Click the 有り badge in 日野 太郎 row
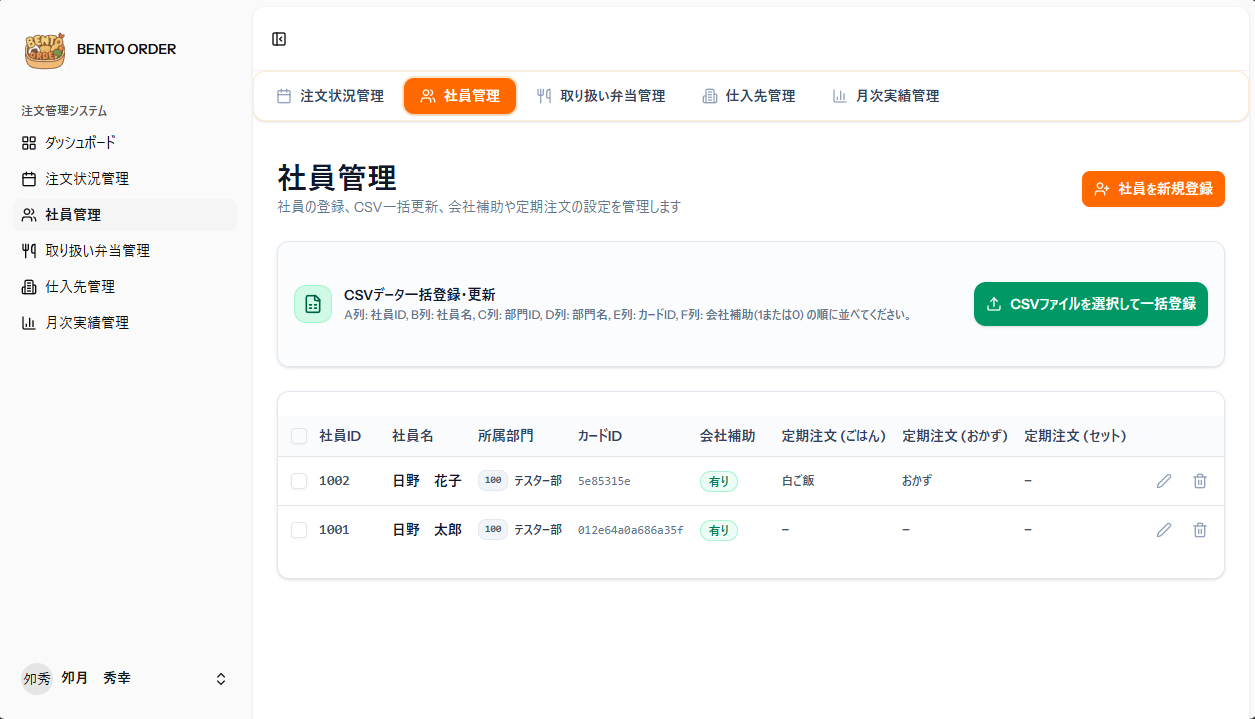1255x719 pixels. [x=719, y=530]
